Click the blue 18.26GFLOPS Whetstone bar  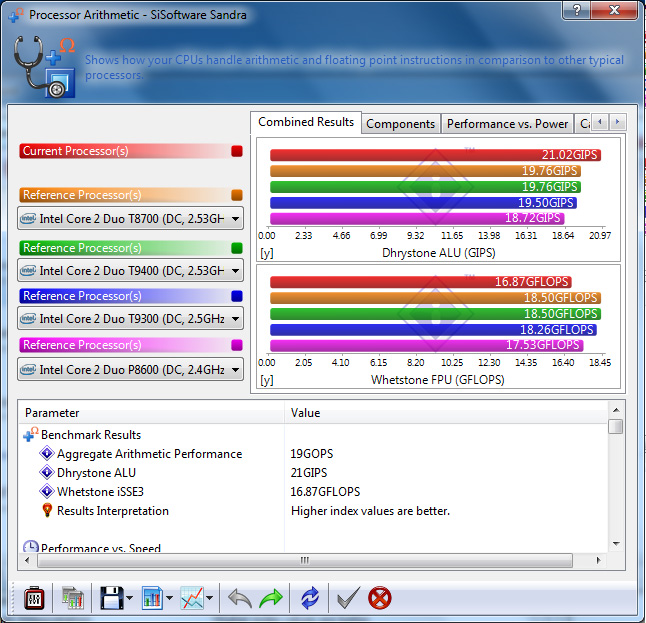(433, 330)
